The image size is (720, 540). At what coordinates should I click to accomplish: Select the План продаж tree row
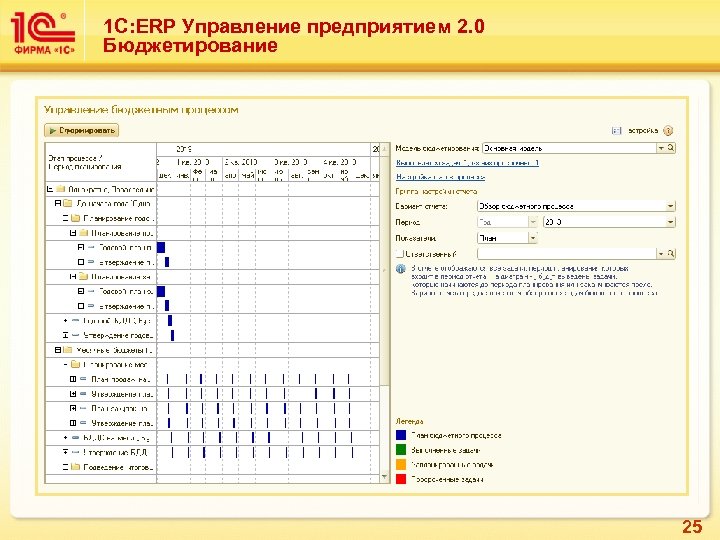[x=101, y=379]
